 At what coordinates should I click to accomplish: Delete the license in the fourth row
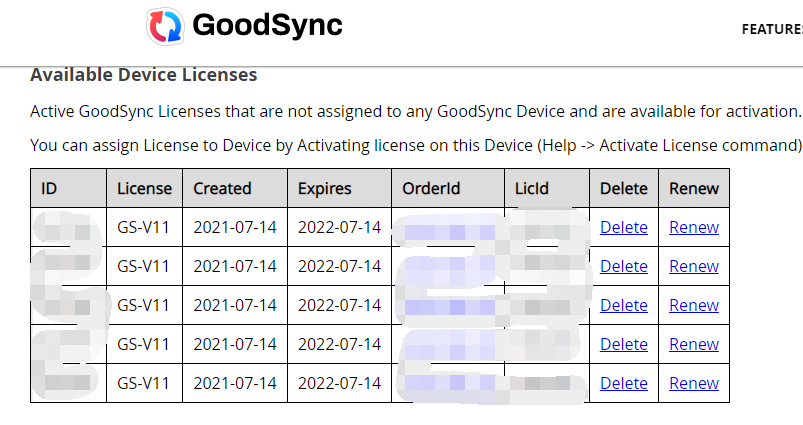pos(624,344)
